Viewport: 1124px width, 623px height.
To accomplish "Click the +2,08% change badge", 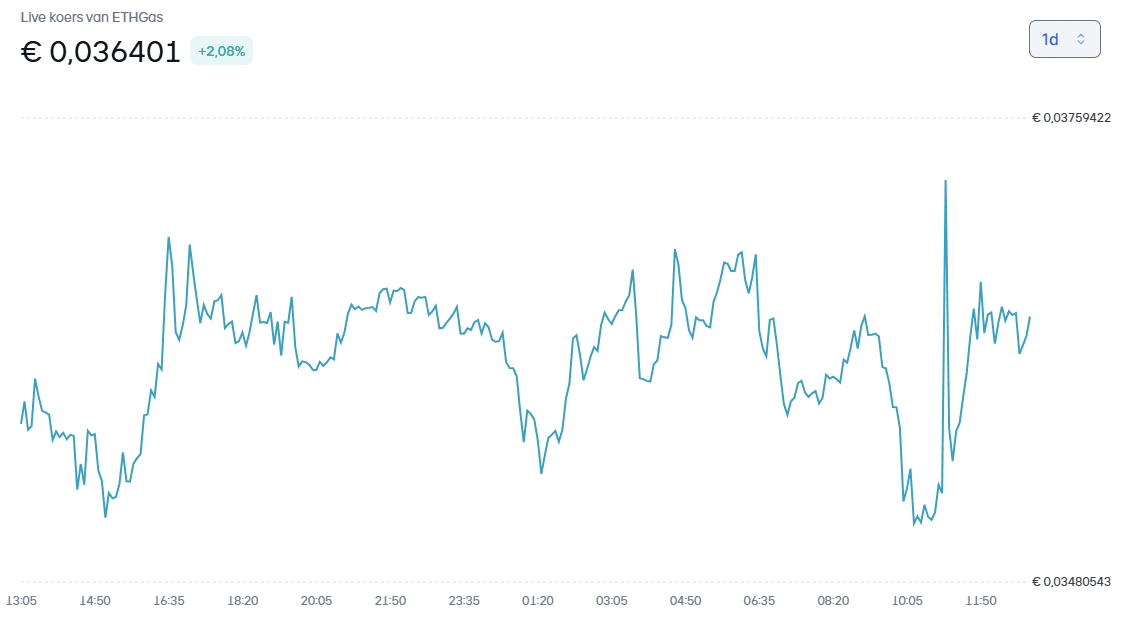I will (x=221, y=51).
